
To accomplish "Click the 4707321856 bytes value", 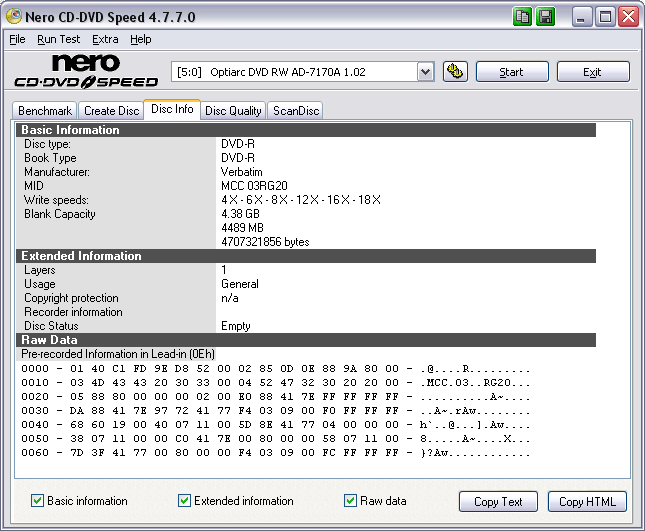I will click(x=265, y=242).
